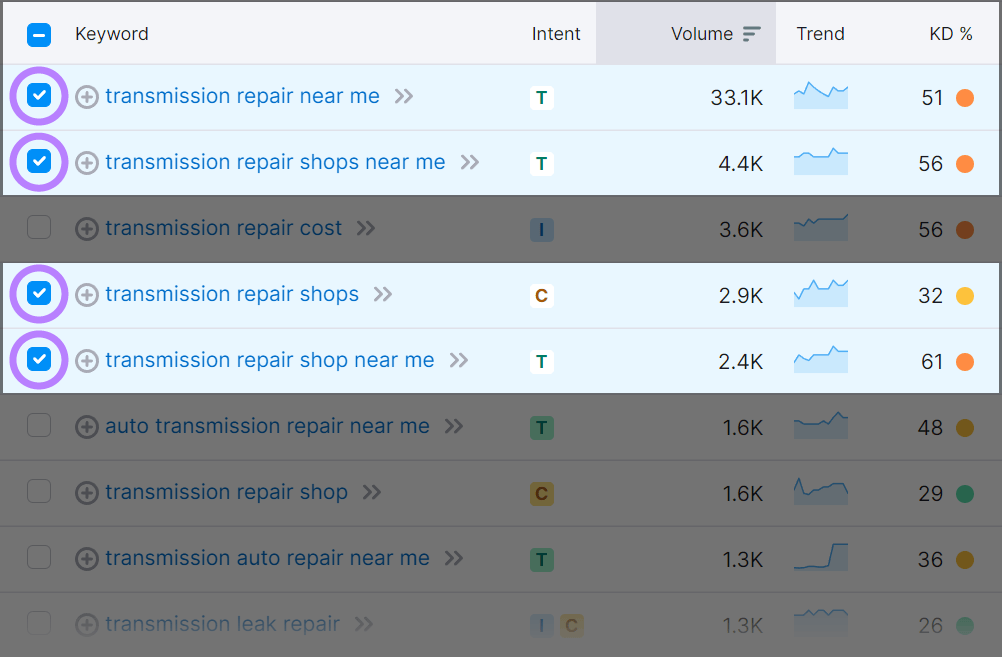
Task: Expand arrows after auto transmission repair near me
Action: pos(454,426)
